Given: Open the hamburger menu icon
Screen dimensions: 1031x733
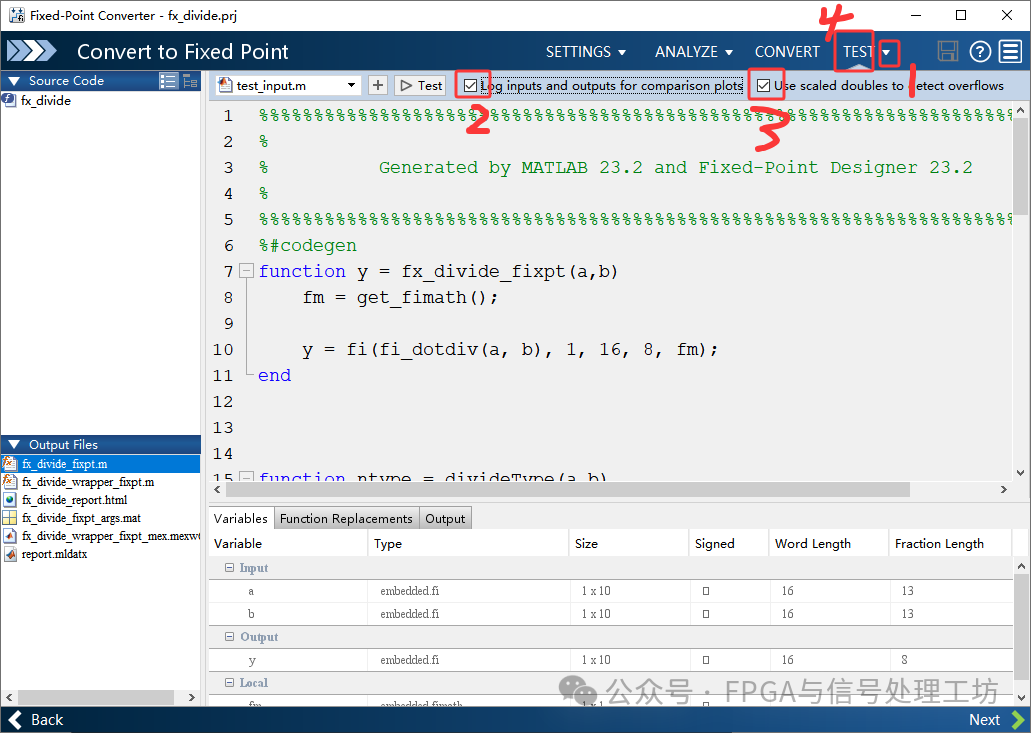Looking at the screenshot, I should [1011, 51].
